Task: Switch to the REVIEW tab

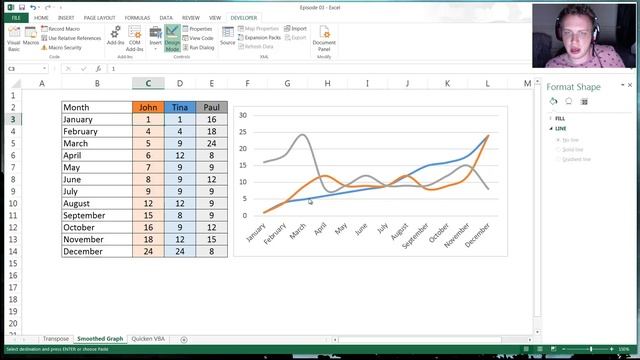Action: pos(191,18)
